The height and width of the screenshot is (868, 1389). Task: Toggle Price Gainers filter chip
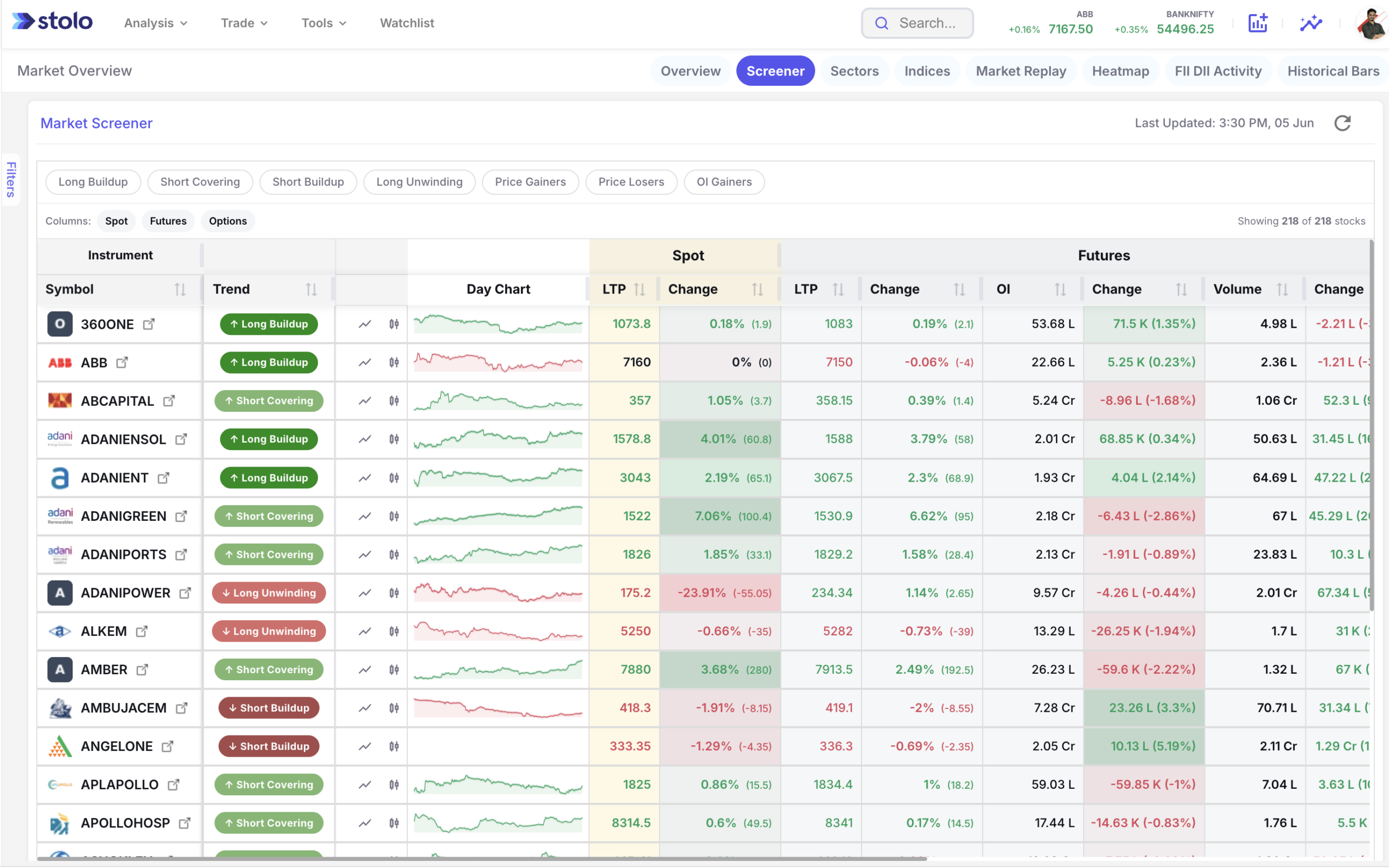(530, 182)
